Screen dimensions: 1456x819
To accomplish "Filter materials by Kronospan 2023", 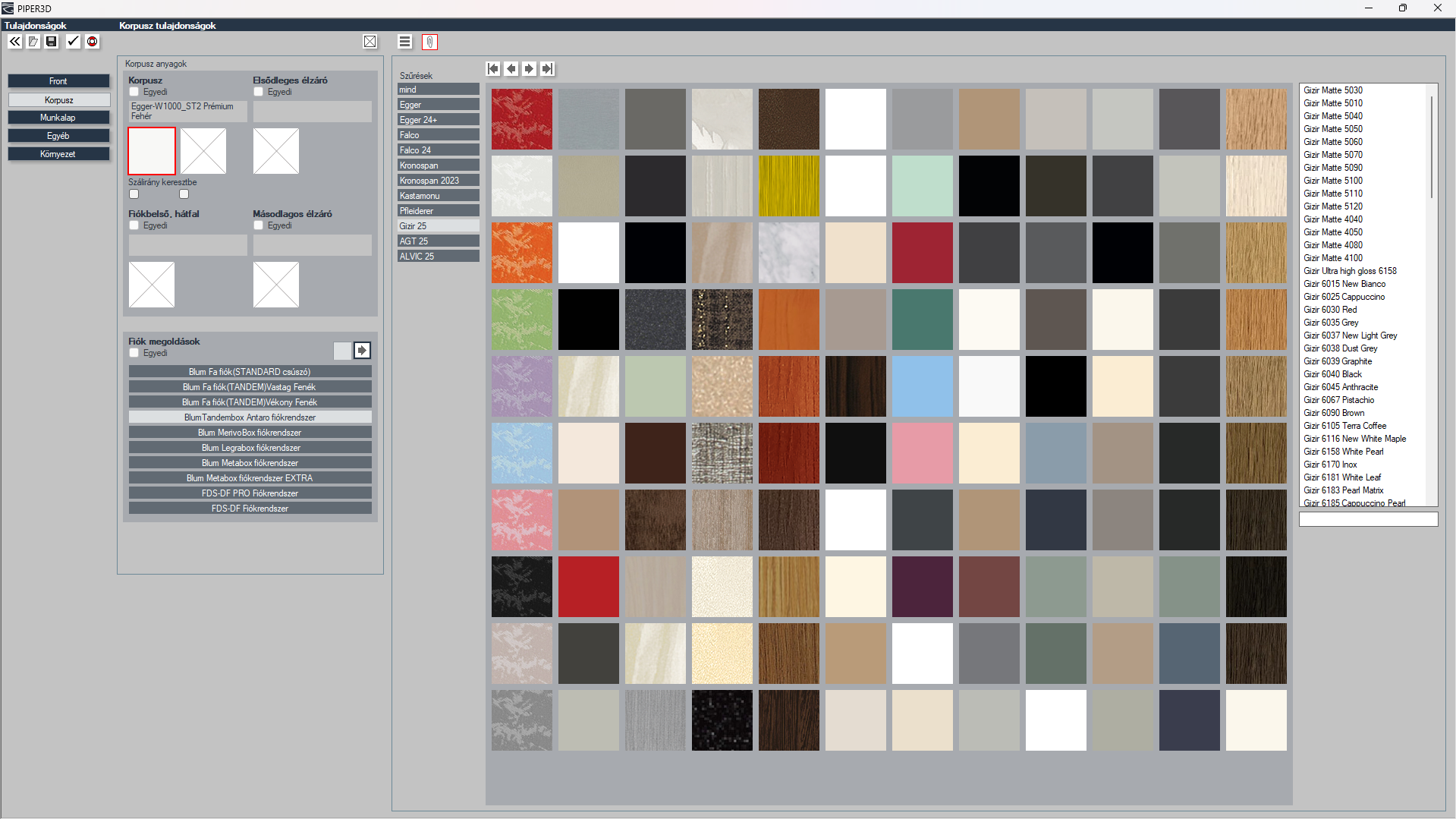I will pyautogui.click(x=438, y=181).
